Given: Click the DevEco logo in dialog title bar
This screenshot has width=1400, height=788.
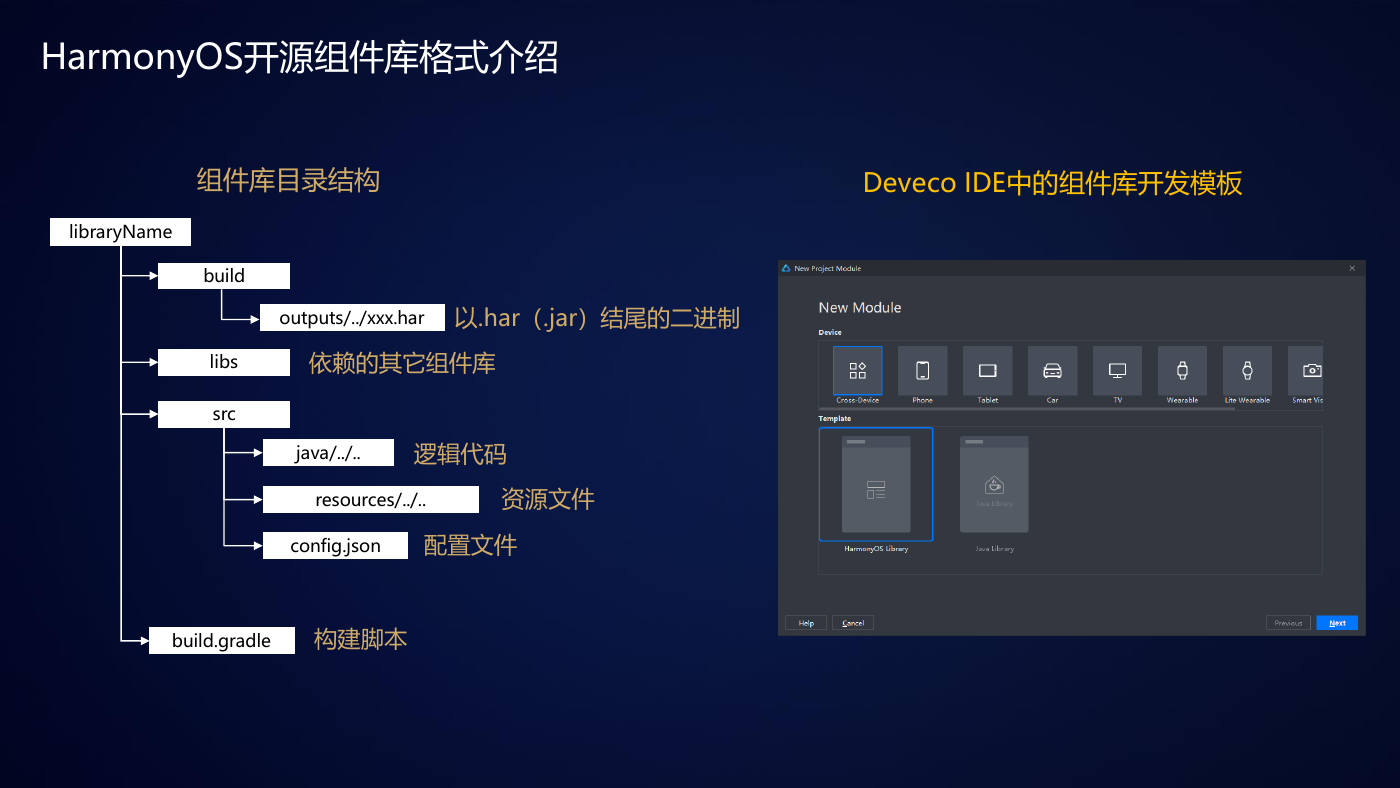Looking at the screenshot, I should click(787, 268).
